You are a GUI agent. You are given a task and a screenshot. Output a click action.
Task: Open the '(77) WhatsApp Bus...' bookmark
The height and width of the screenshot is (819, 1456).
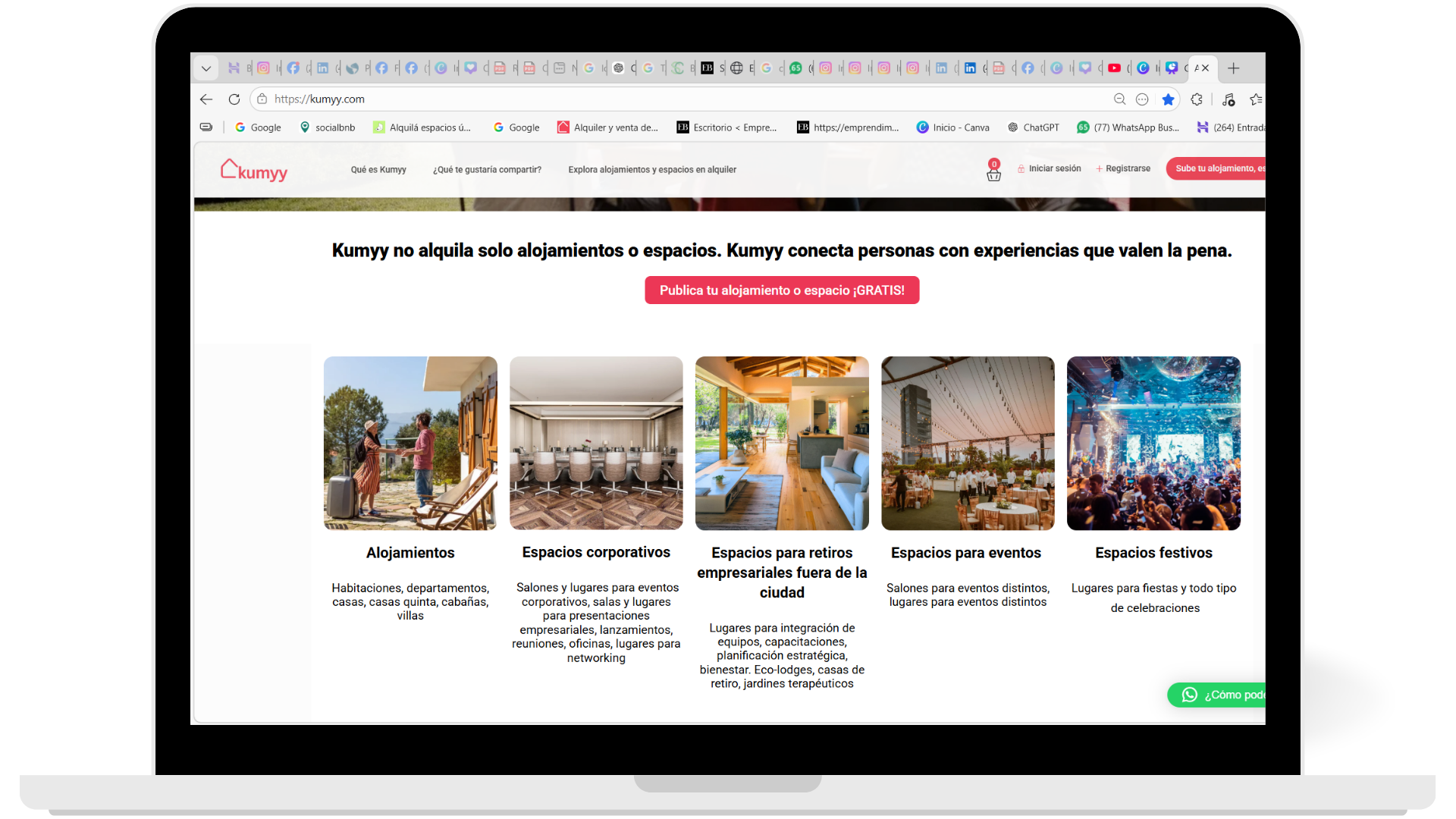(x=1128, y=127)
